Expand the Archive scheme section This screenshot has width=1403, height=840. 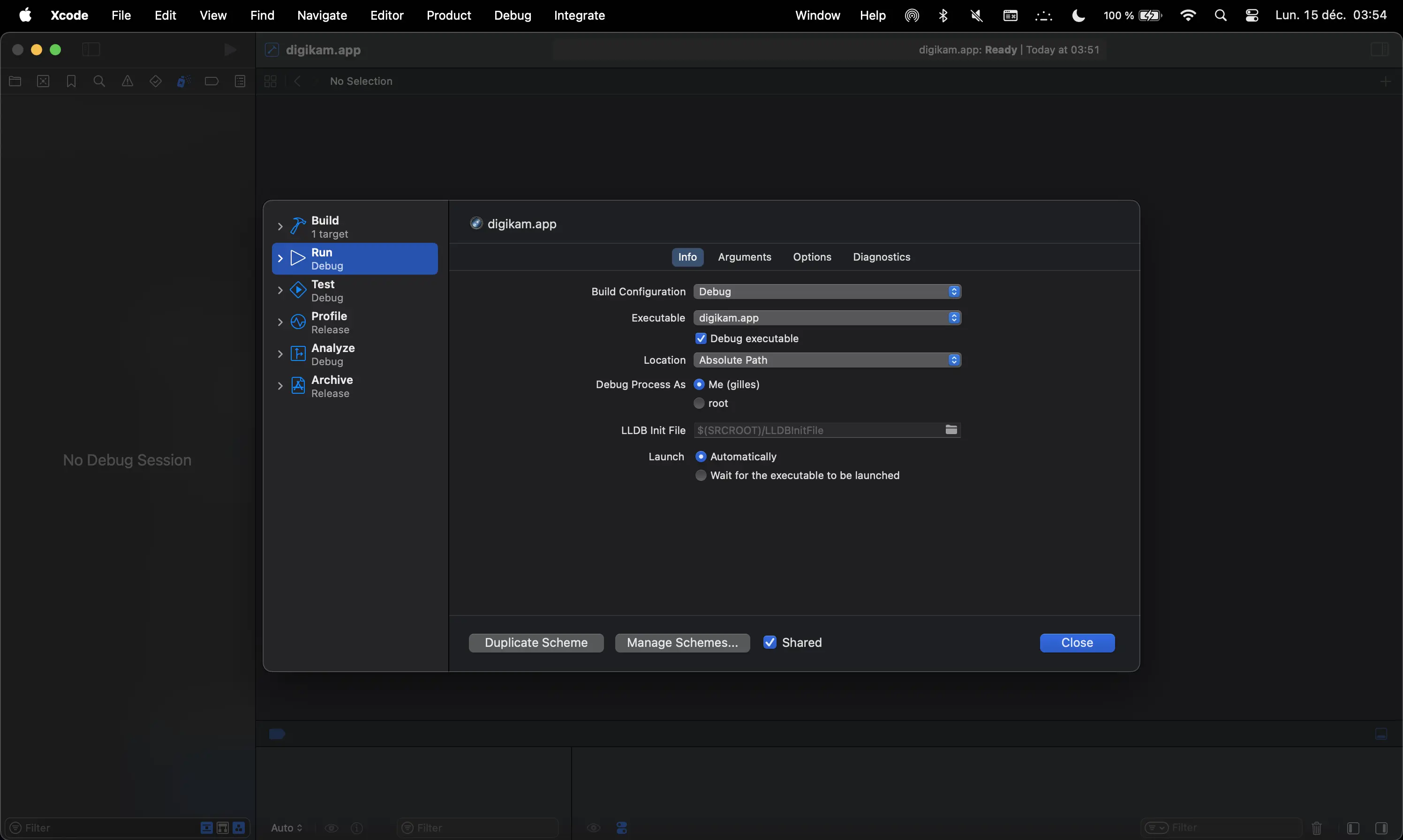281,385
